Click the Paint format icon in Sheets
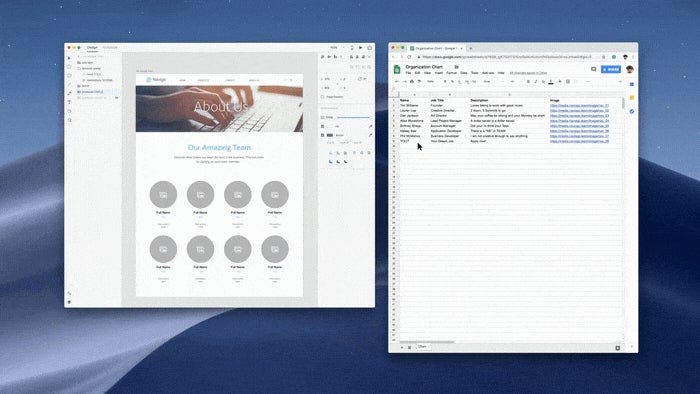 [x=419, y=82]
